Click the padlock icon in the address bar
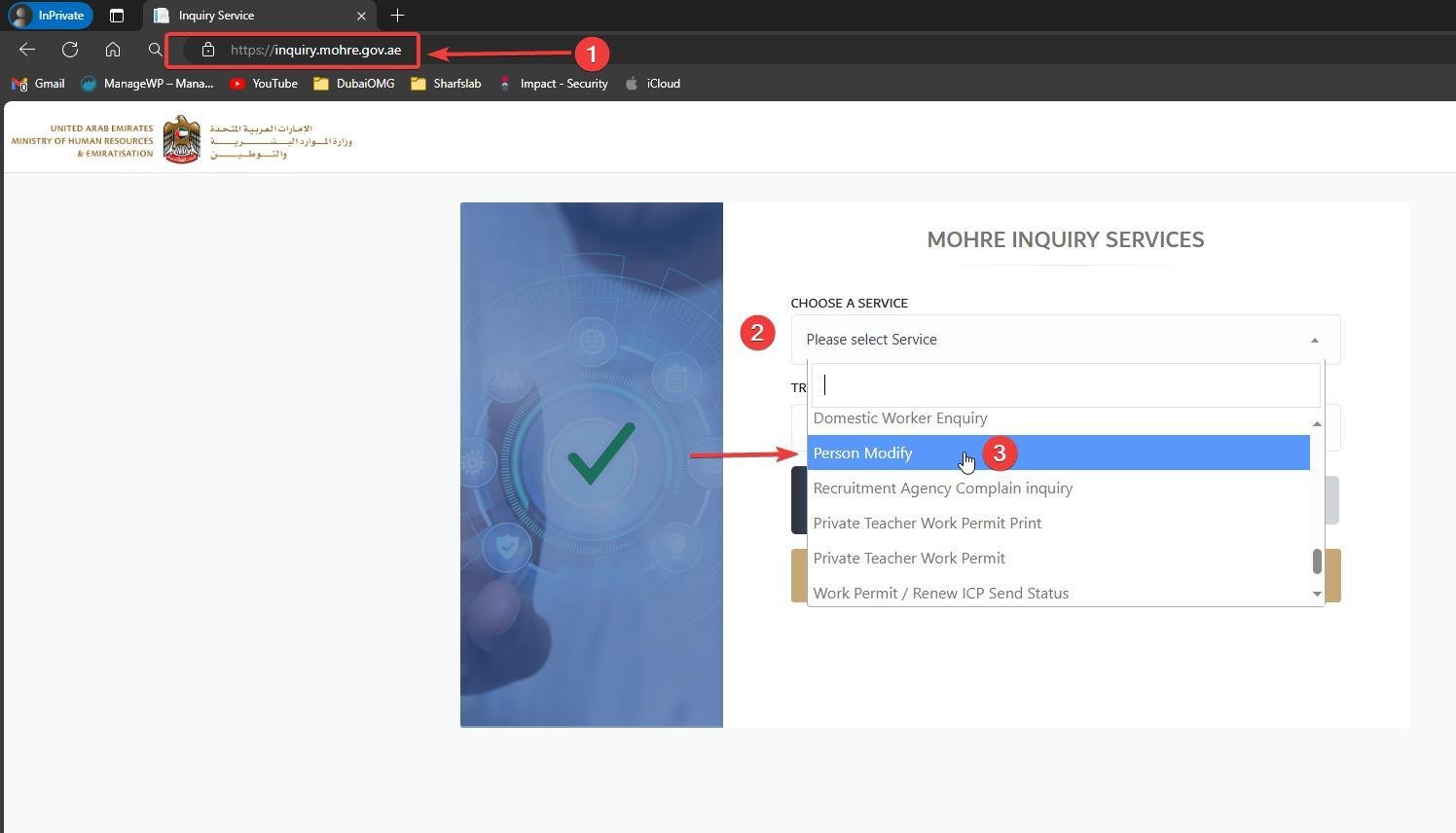 (x=208, y=50)
